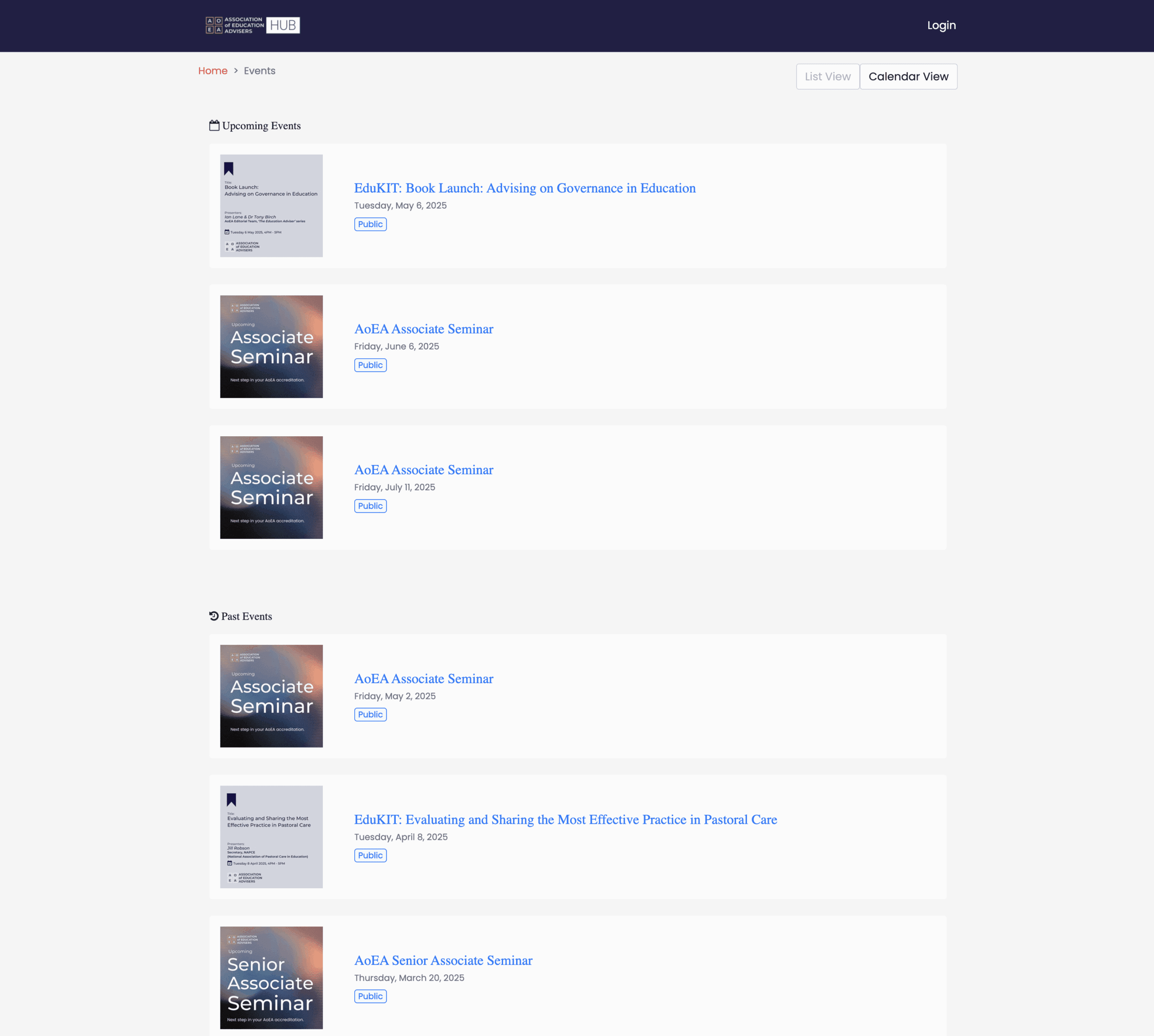Click the June 6 Associate Seminar thumbnail
1154x1036 pixels.
point(271,347)
